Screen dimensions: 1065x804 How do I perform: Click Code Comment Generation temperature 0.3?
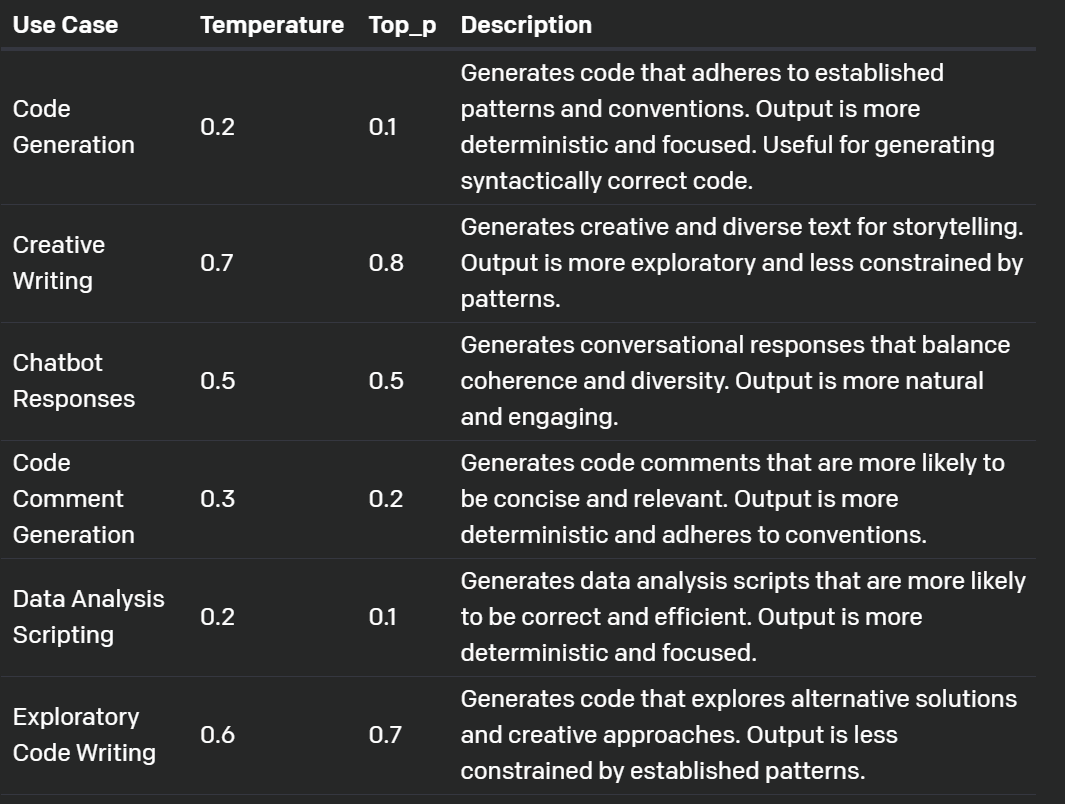[217, 499]
